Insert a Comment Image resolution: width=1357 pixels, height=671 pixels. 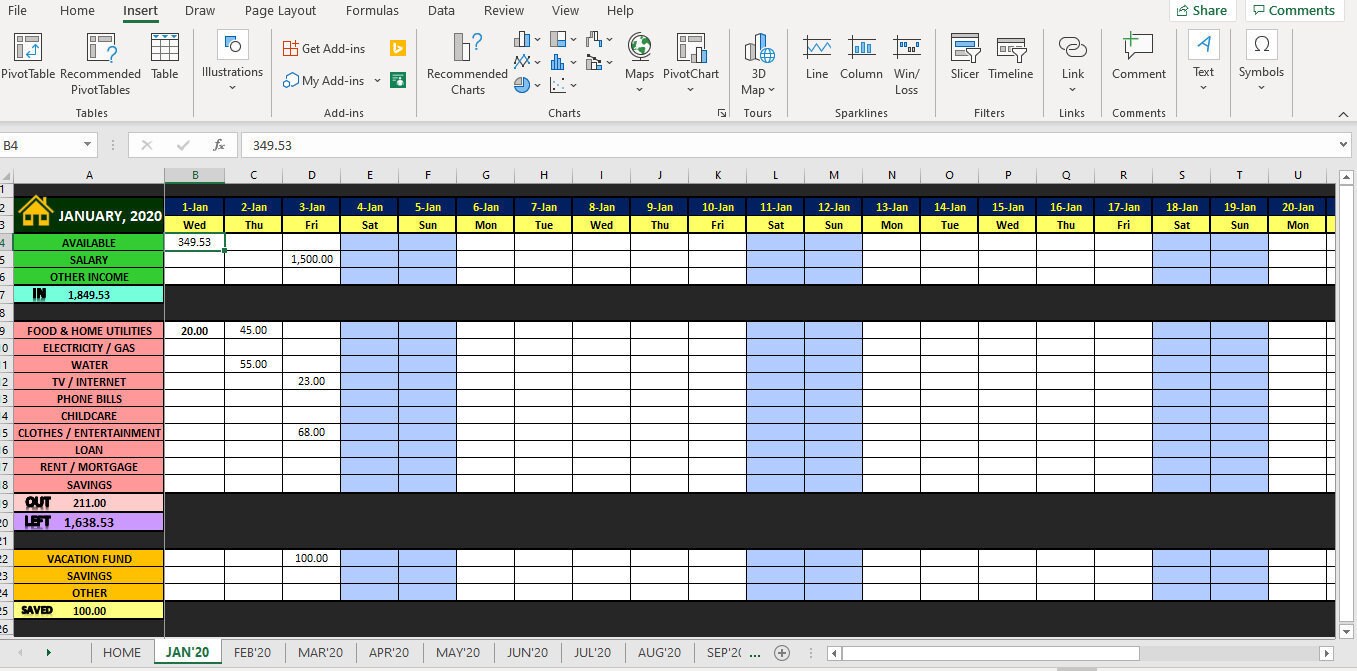coord(1137,60)
